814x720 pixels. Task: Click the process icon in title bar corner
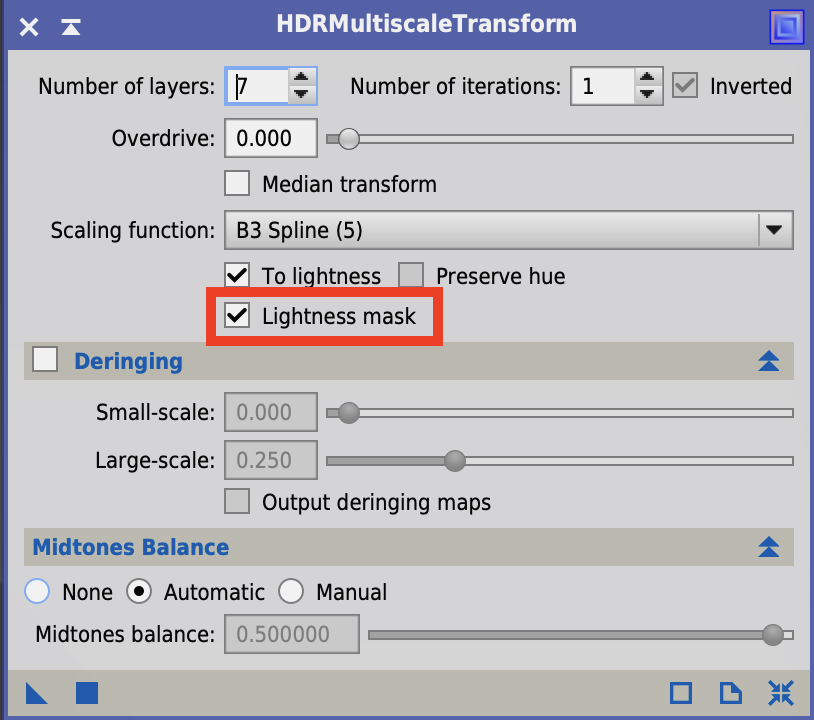click(x=786, y=26)
